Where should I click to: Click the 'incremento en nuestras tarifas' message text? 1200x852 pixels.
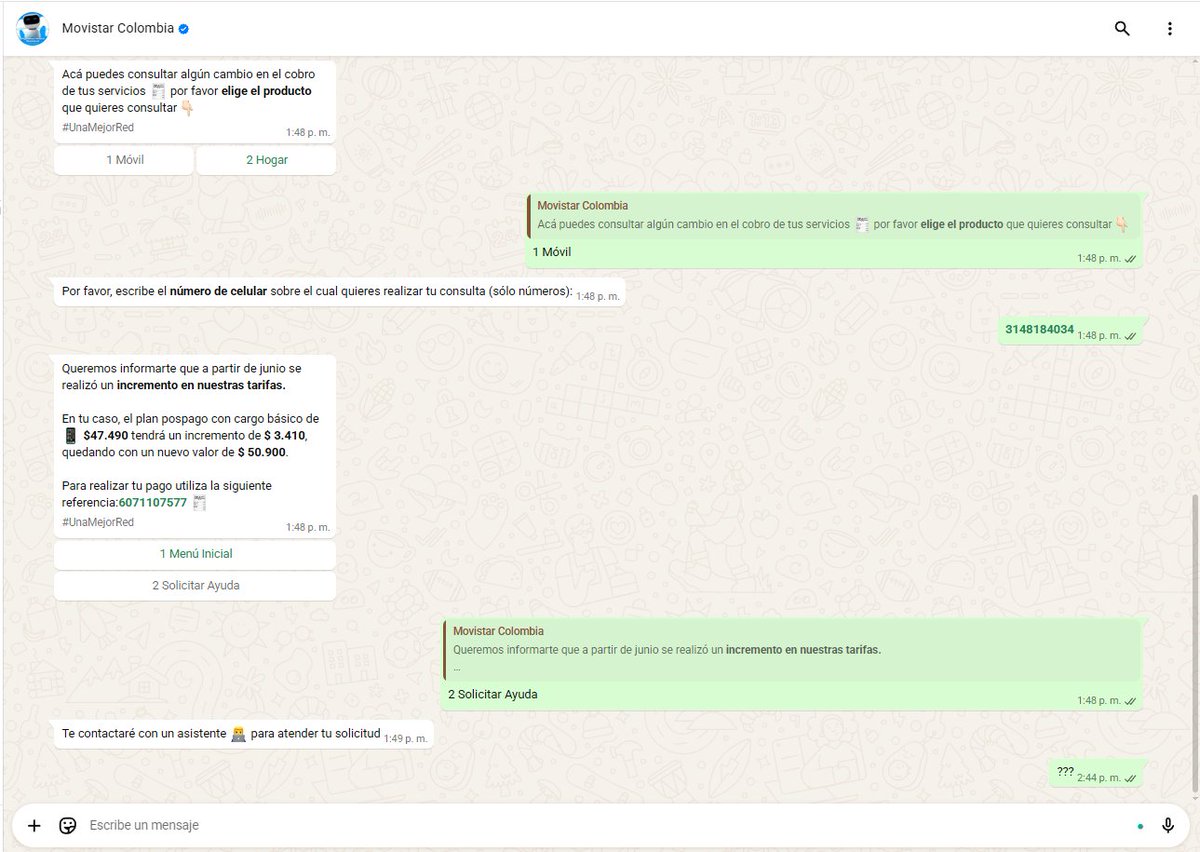coord(201,385)
